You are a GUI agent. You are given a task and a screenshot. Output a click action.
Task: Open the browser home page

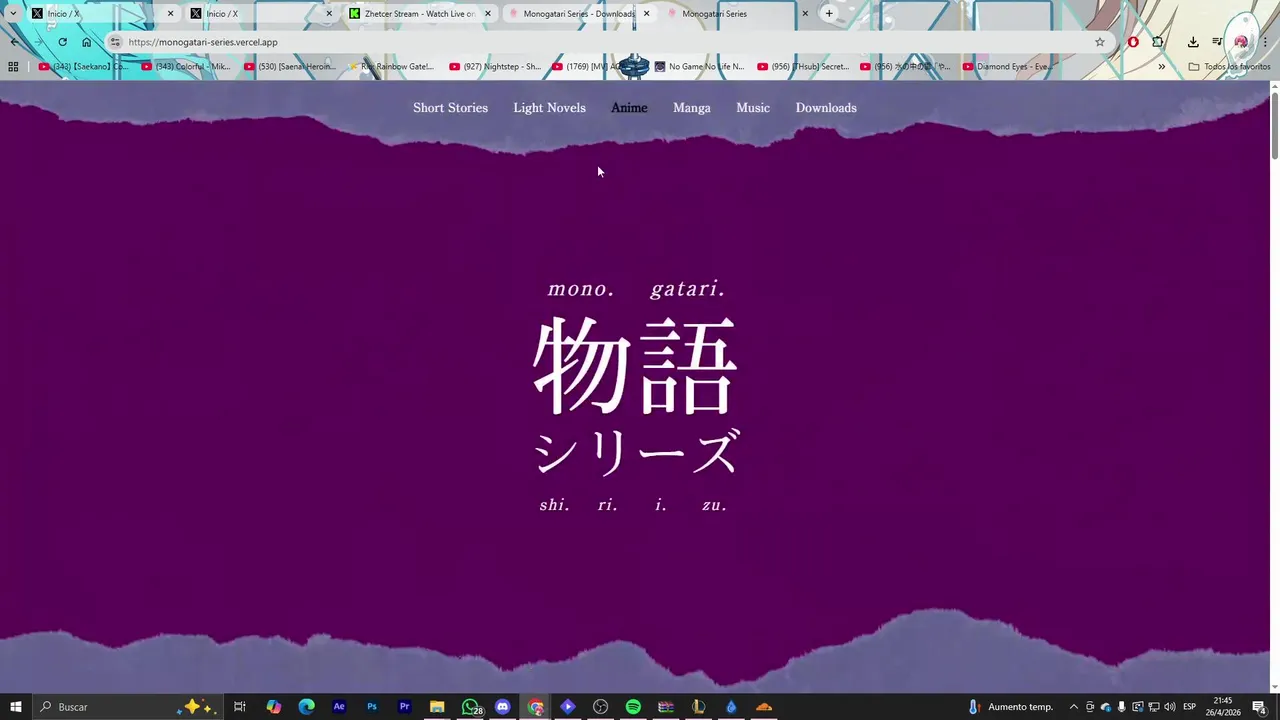[86, 42]
